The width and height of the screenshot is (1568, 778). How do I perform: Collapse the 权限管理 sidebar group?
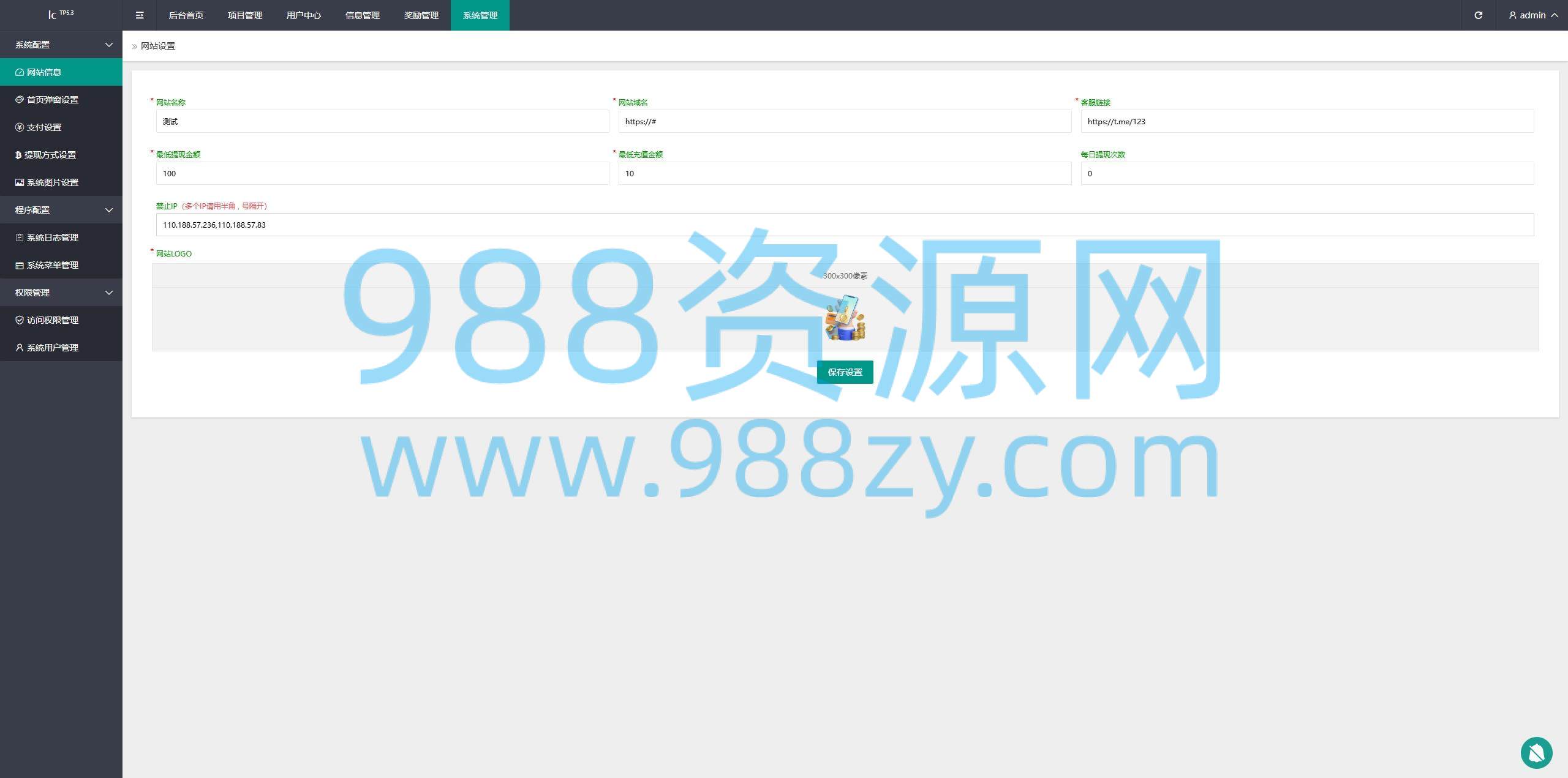[x=61, y=293]
